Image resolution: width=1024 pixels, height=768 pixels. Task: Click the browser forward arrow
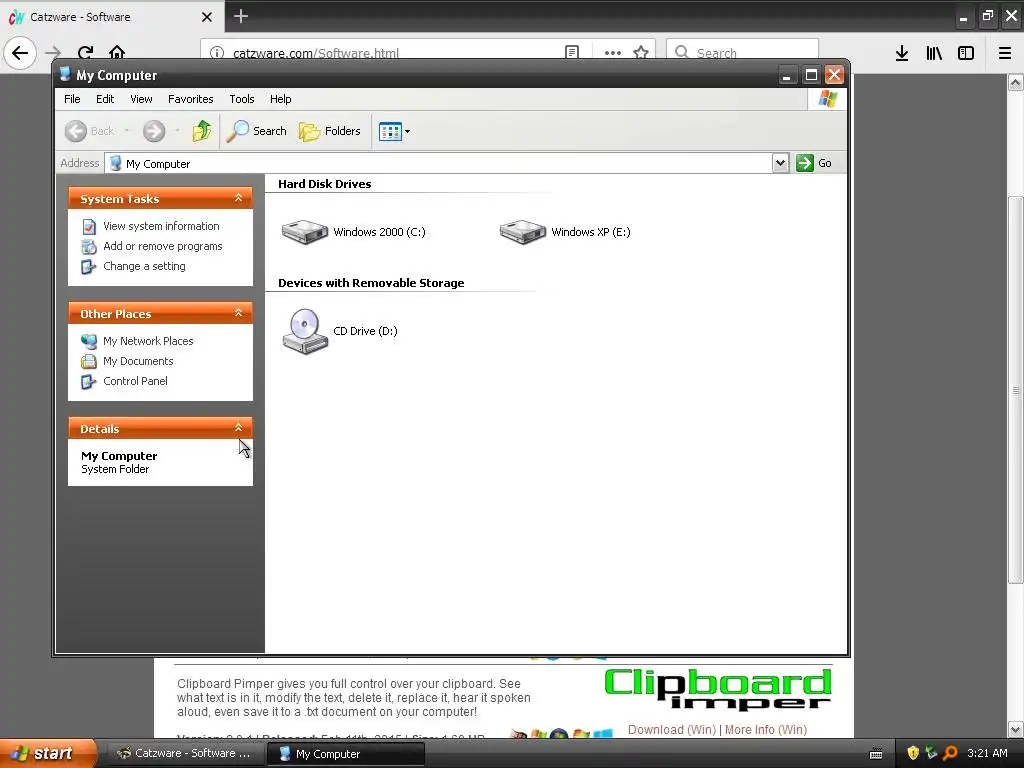tap(53, 52)
